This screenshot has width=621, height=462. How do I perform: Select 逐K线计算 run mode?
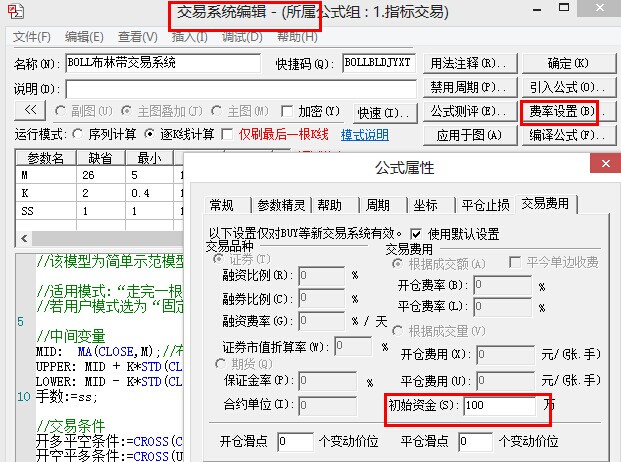pyautogui.click(x=150, y=135)
